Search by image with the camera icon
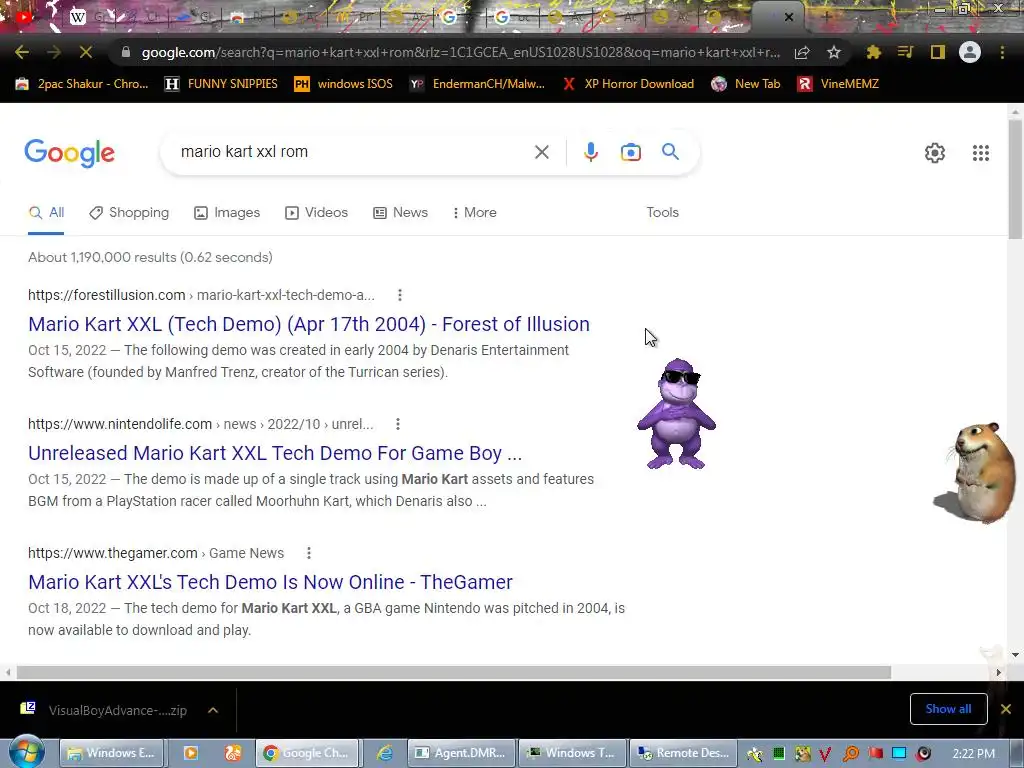This screenshot has height=768, width=1024. (x=630, y=152)
